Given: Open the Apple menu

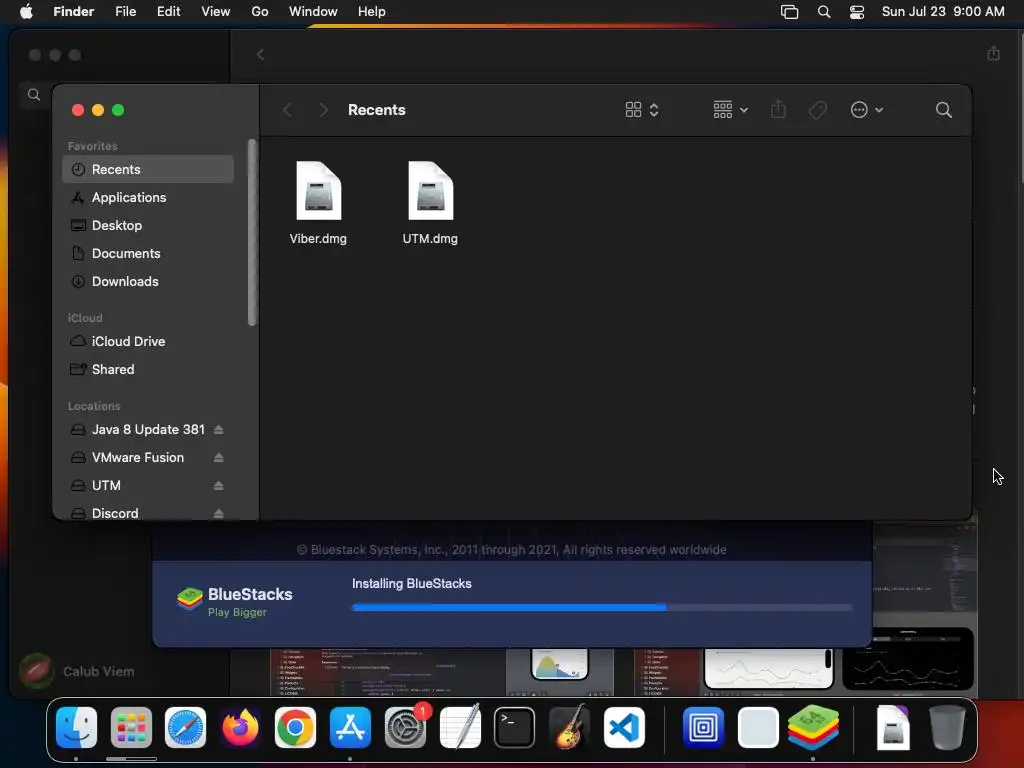Looking at the screenshot, I should pyautogui.click(x=26, y=12).
